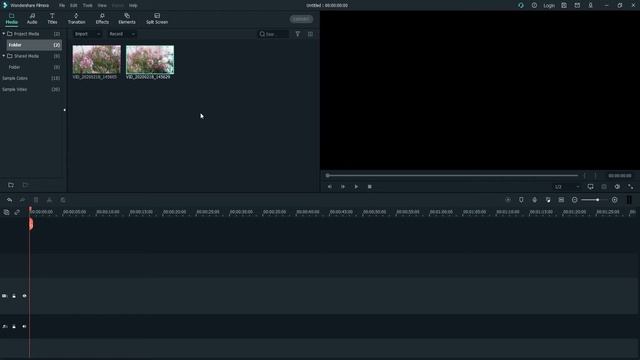Click the red timeline playhead handle
640x360 pixels.
click(x=31, y=223)
